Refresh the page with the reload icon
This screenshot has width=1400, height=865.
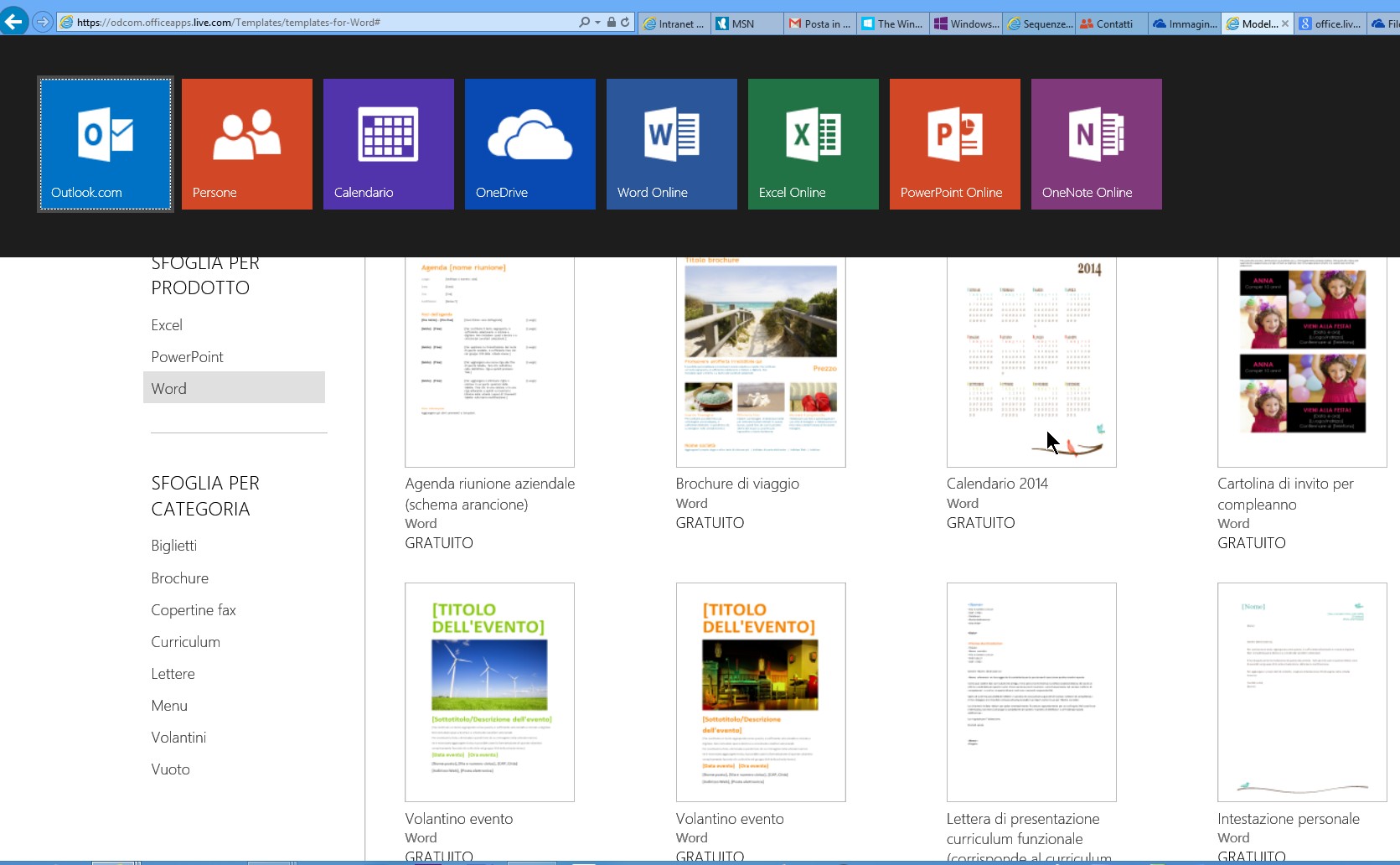click(x=625, y=23)
